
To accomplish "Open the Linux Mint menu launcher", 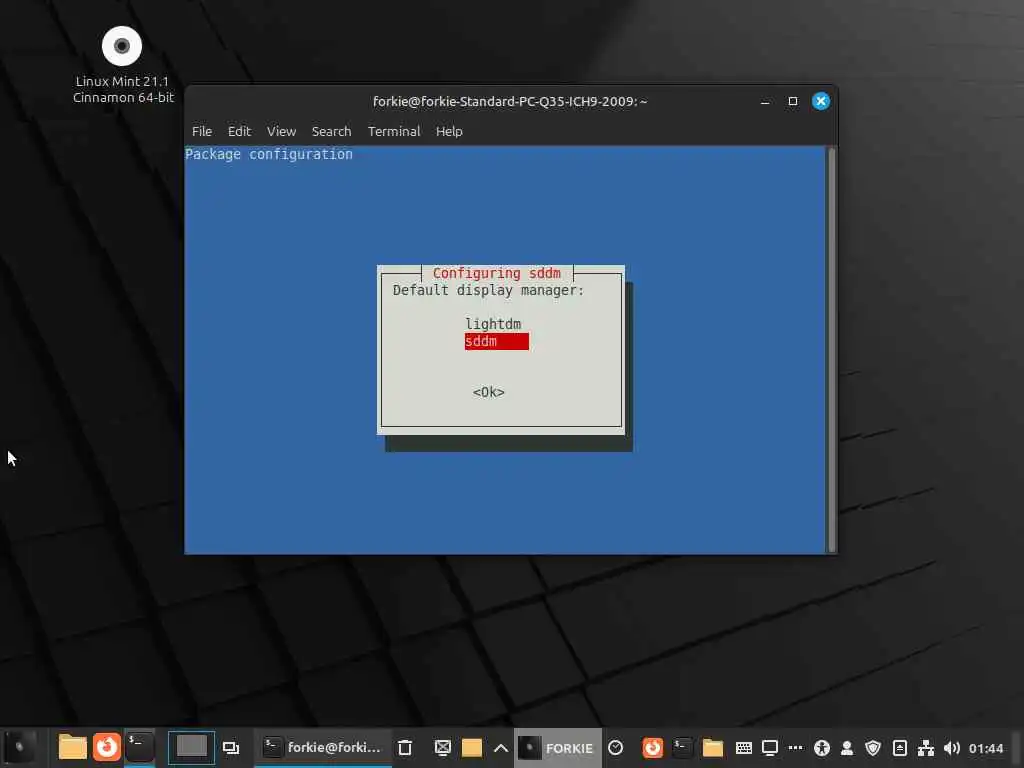I will pos(20,747).
